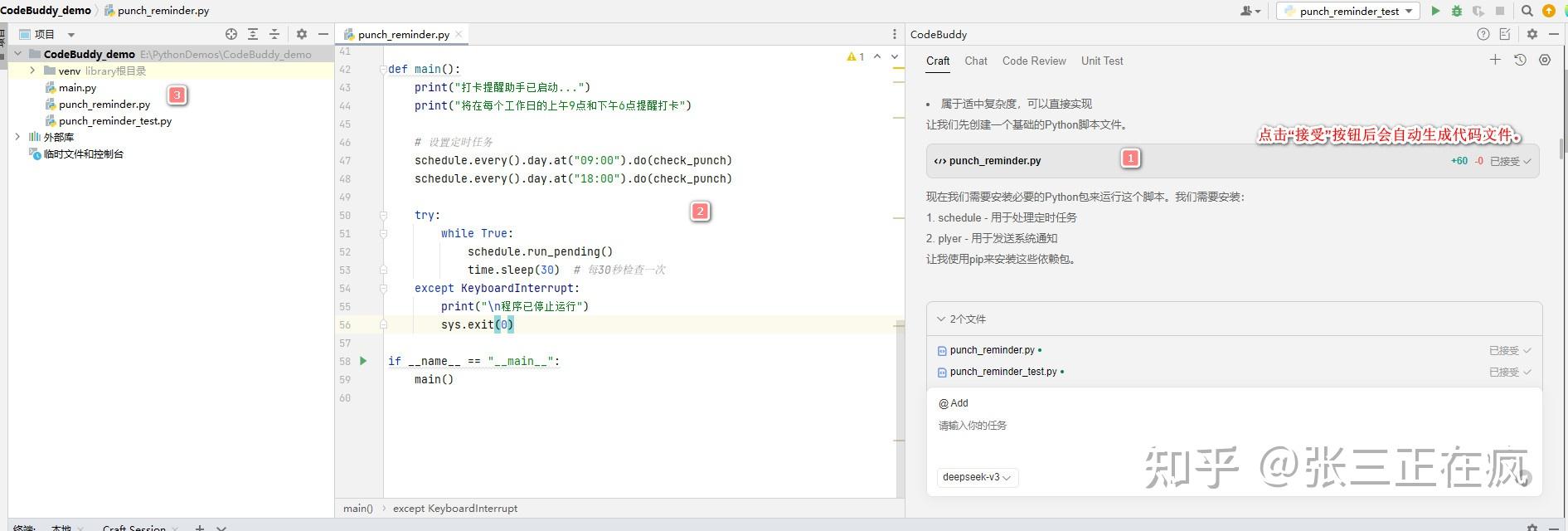Click the main() breadcrumb below the editor
The image size is (1568, 531).
(x=358, y=508)
